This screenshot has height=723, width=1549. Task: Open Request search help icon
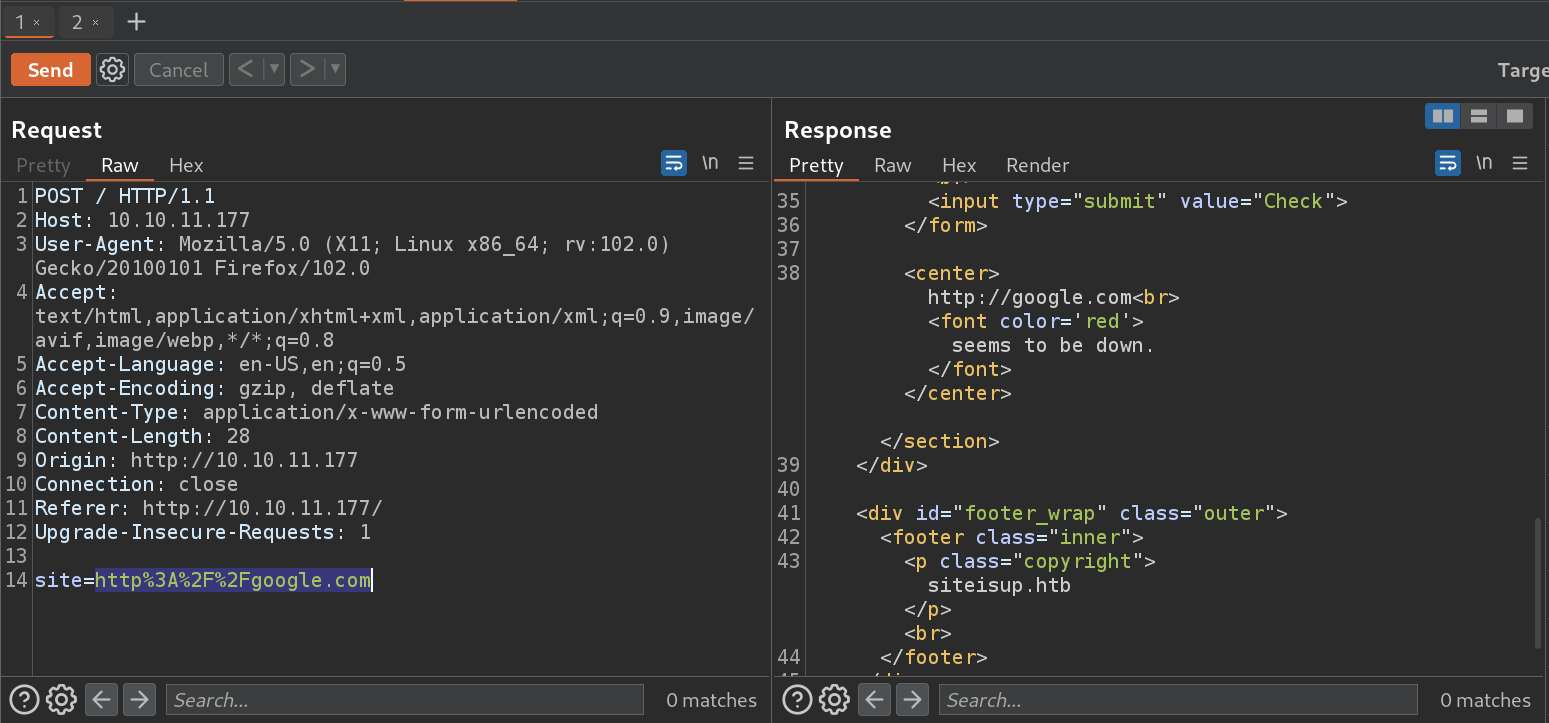pyautogui.click(x=24, y=699)
